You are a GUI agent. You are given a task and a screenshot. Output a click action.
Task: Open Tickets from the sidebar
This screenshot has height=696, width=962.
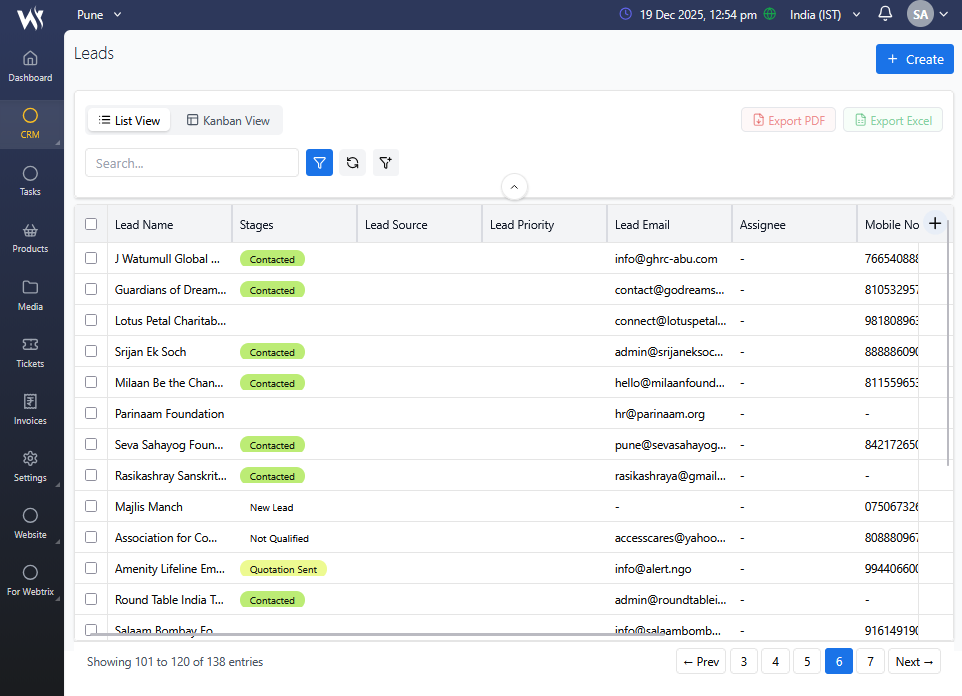[x=30, y=352]
